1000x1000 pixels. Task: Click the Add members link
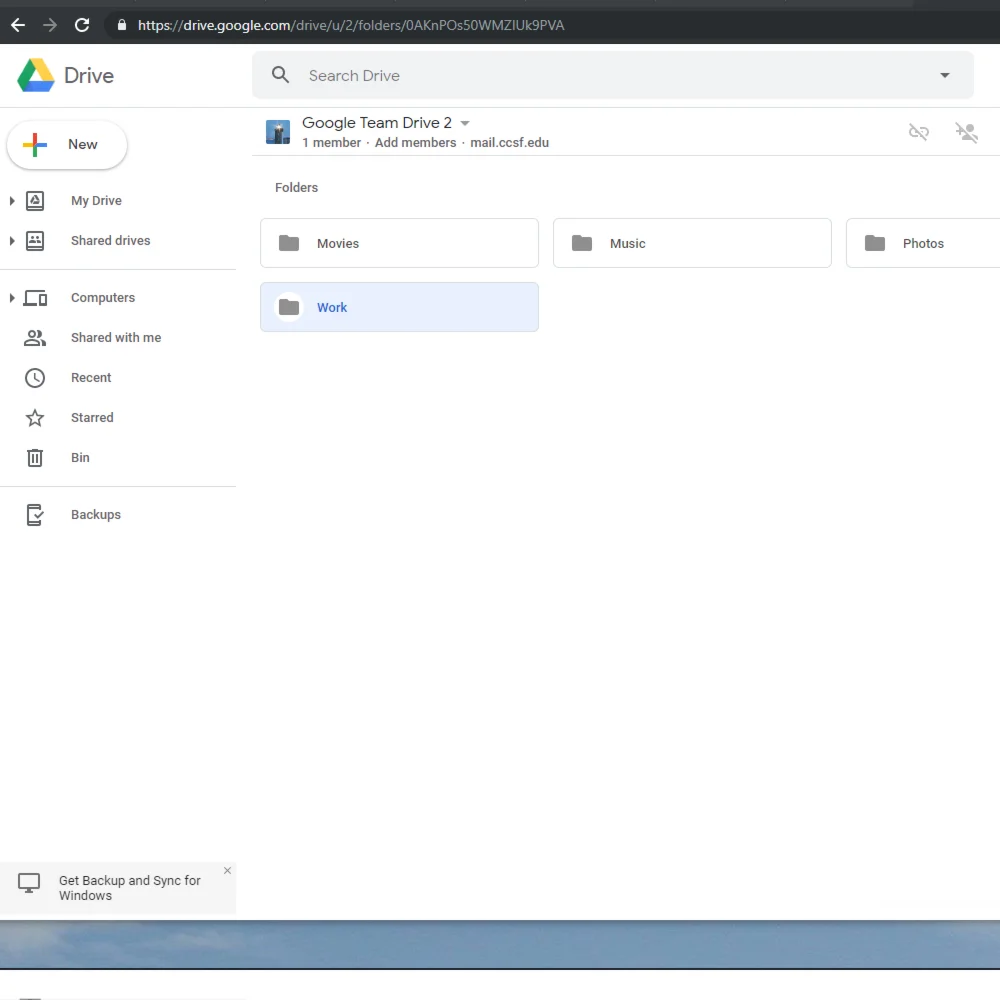pyautogui.click(x=415, y=143)
